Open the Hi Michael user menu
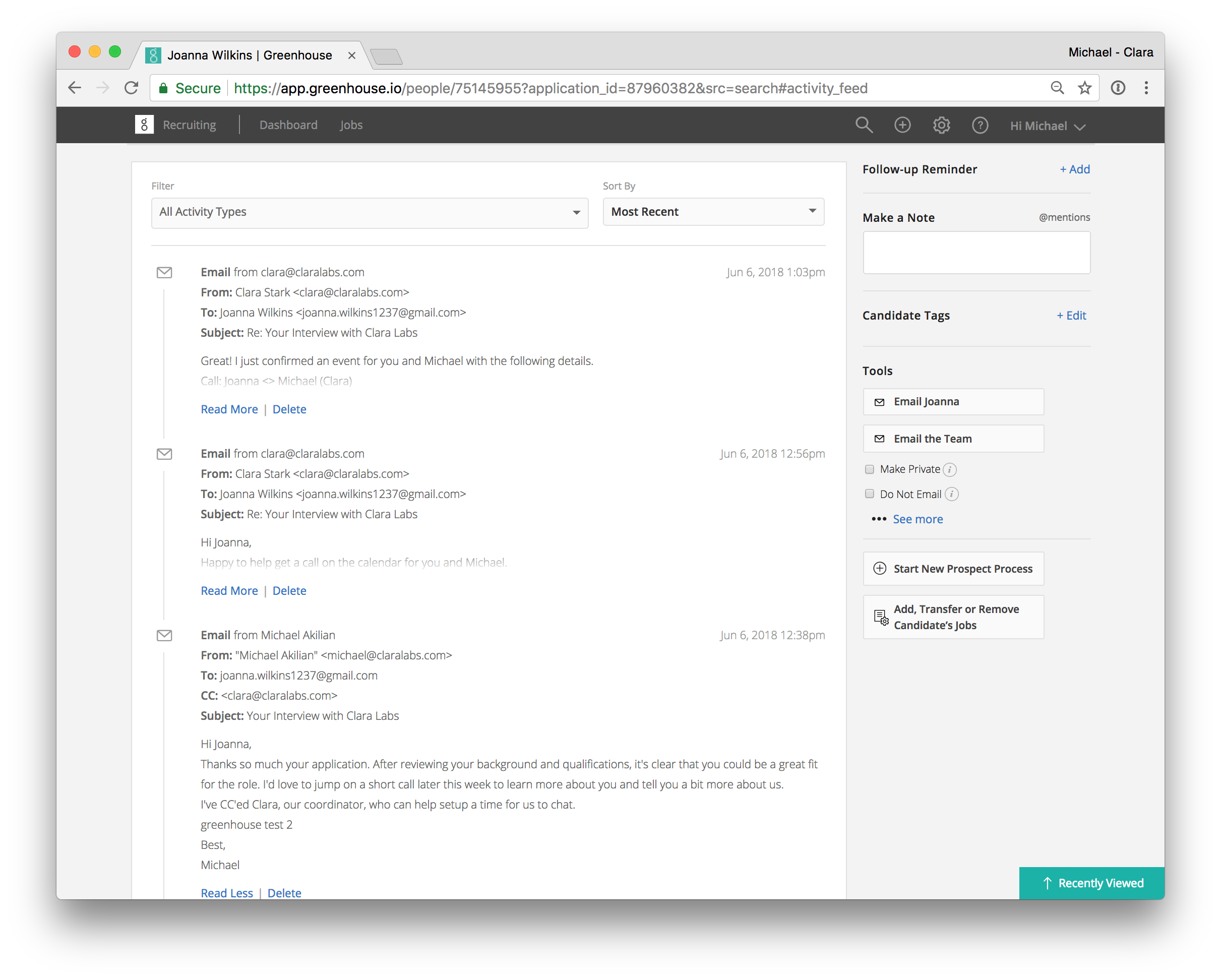 [1047, 127]
